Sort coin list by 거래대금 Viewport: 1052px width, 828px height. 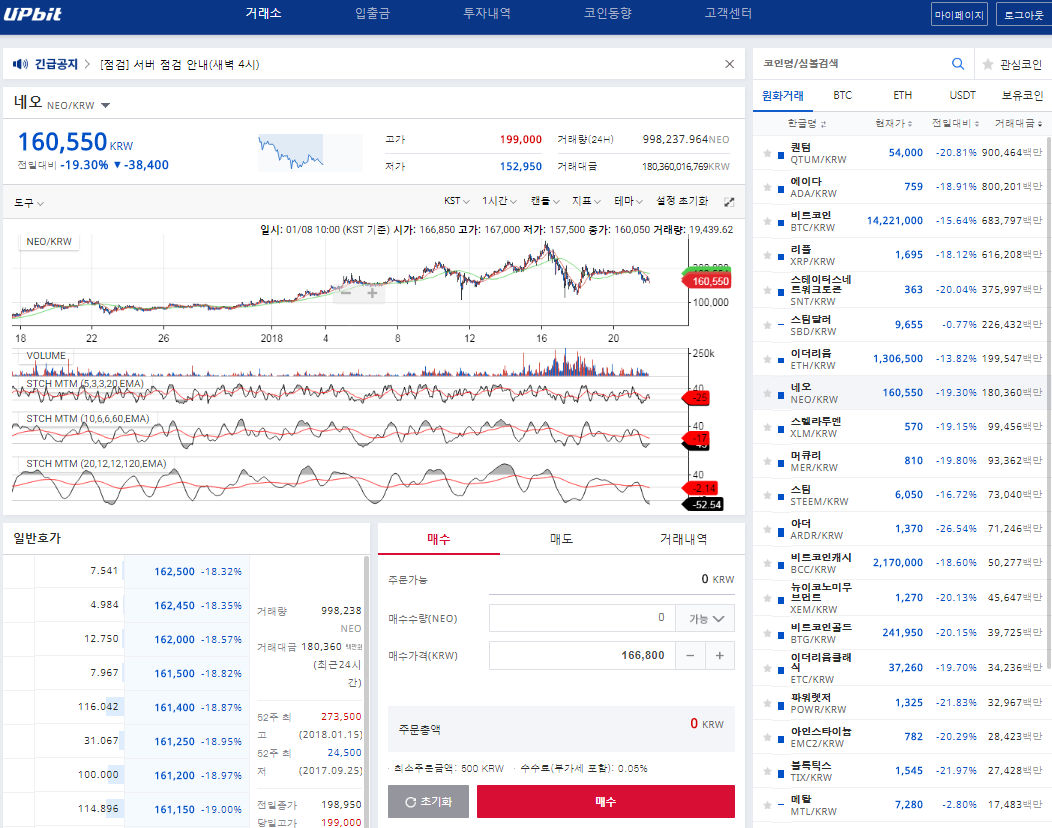(1018, 123)
